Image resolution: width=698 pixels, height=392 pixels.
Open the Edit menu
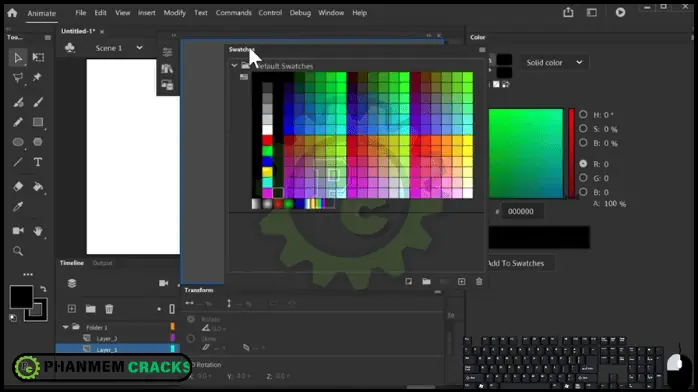click(100, 13)
